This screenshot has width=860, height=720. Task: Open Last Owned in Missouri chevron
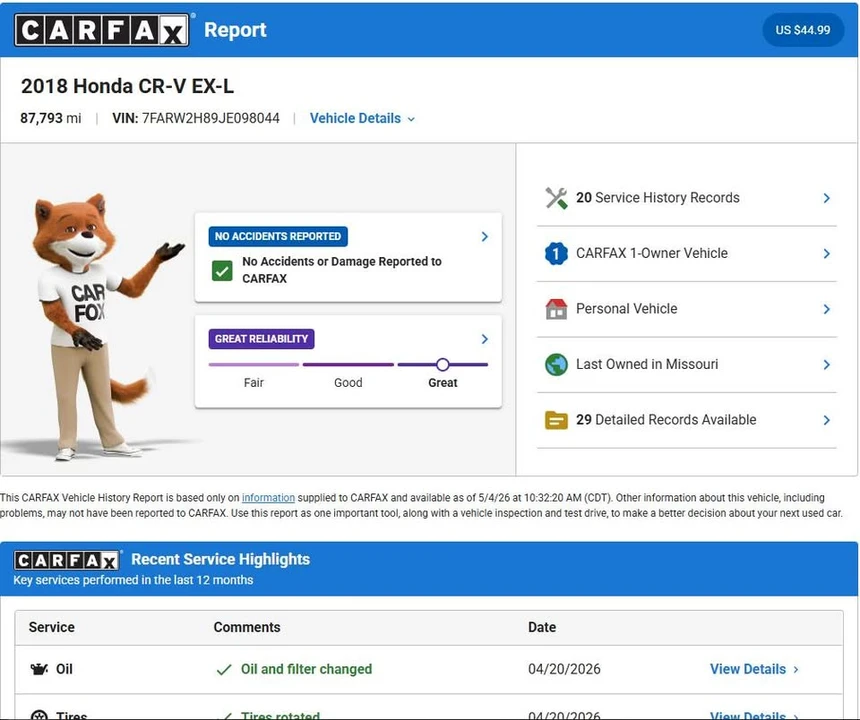pos(827,365)
